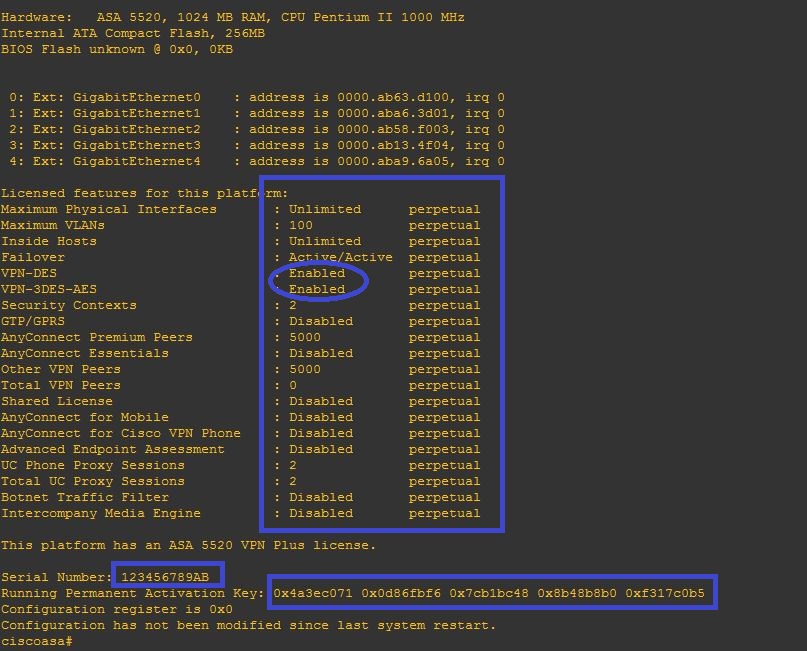The image size is (807, 651).
Task: Click the Maximum Physical Interfaces label
Action: pyautogui.click(x=109, y=209)
